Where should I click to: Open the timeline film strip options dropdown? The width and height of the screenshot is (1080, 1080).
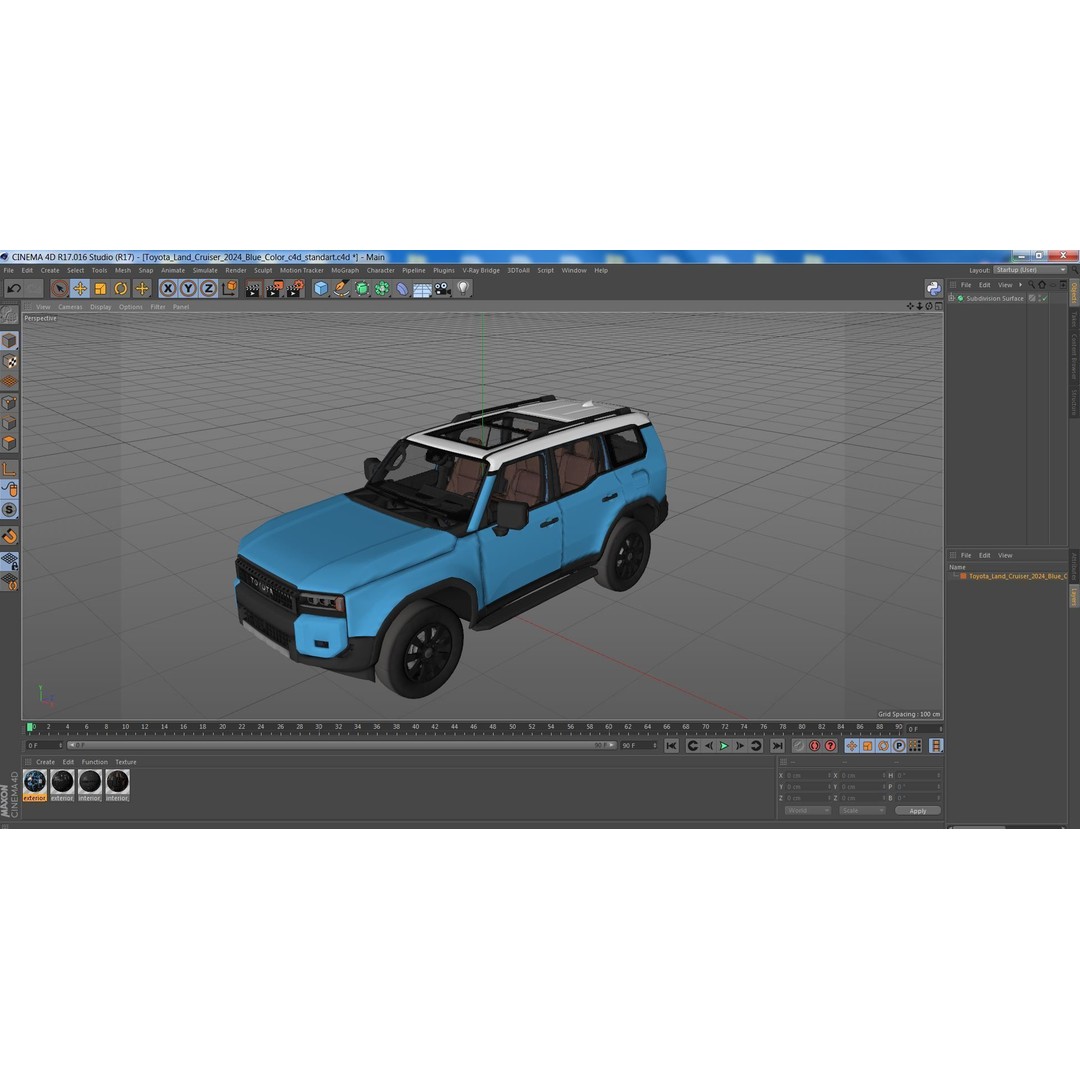click(935, 746)
